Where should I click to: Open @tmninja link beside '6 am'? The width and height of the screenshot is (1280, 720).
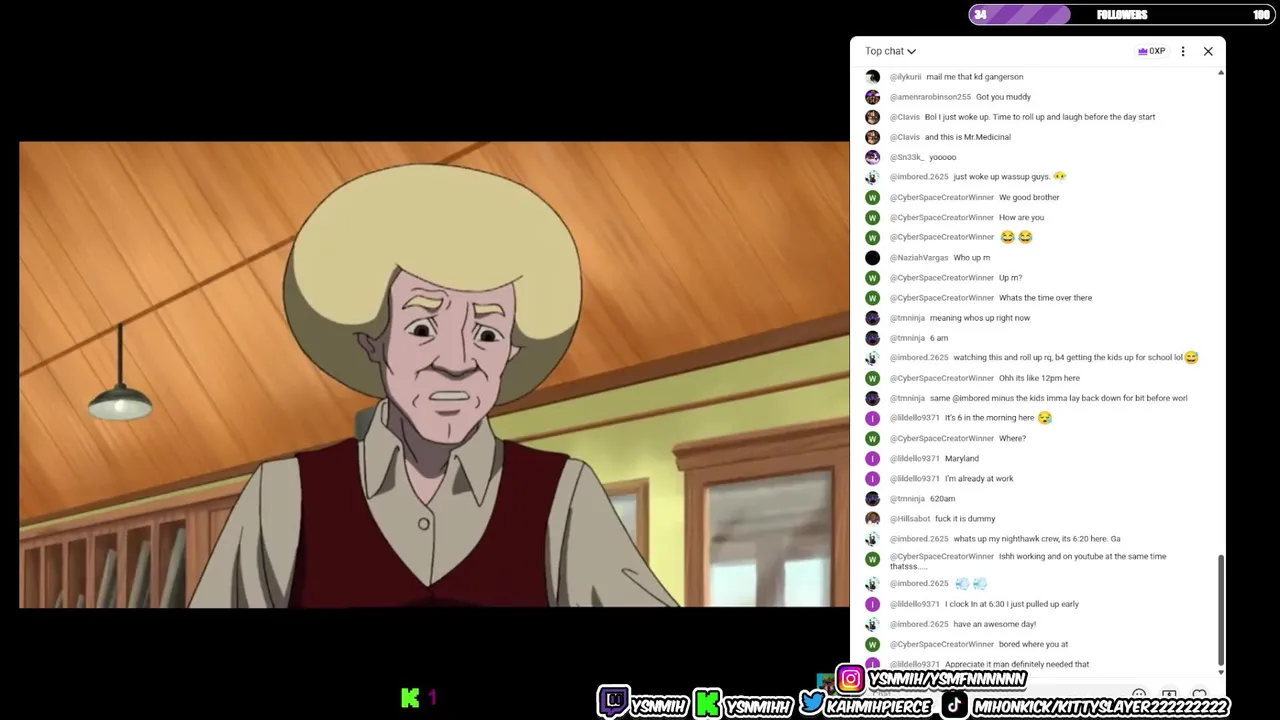[907, 338]
